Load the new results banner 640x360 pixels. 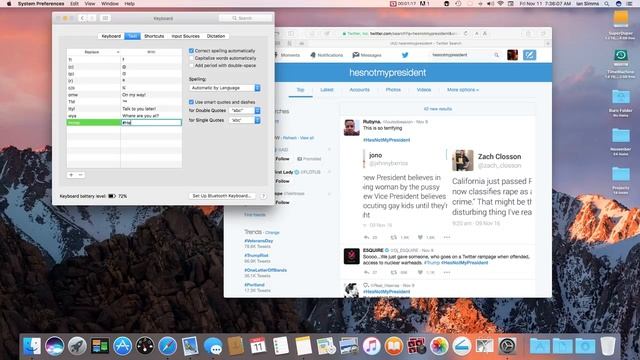tap(438, 109)
